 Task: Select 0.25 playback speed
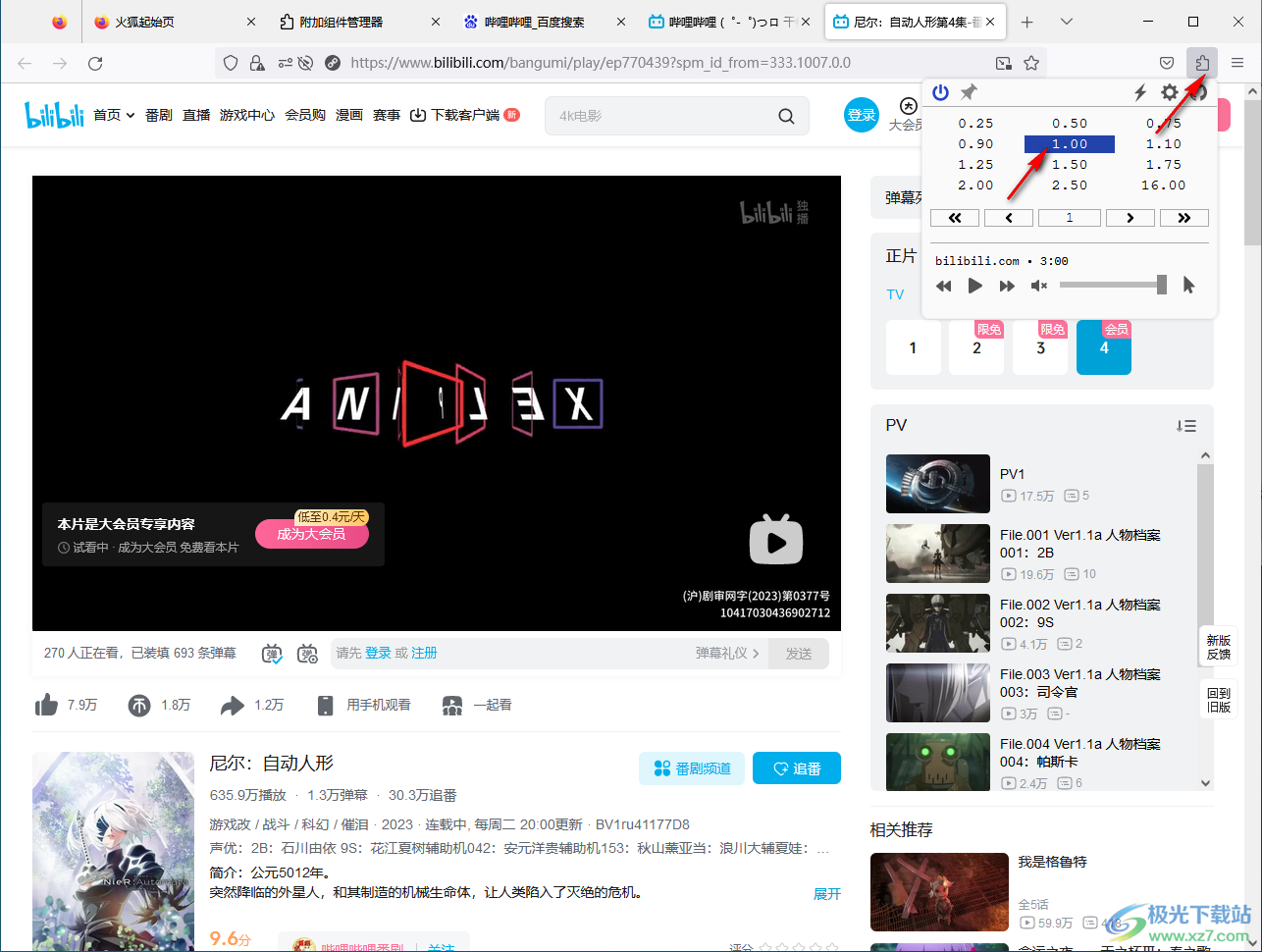[975, 124]
